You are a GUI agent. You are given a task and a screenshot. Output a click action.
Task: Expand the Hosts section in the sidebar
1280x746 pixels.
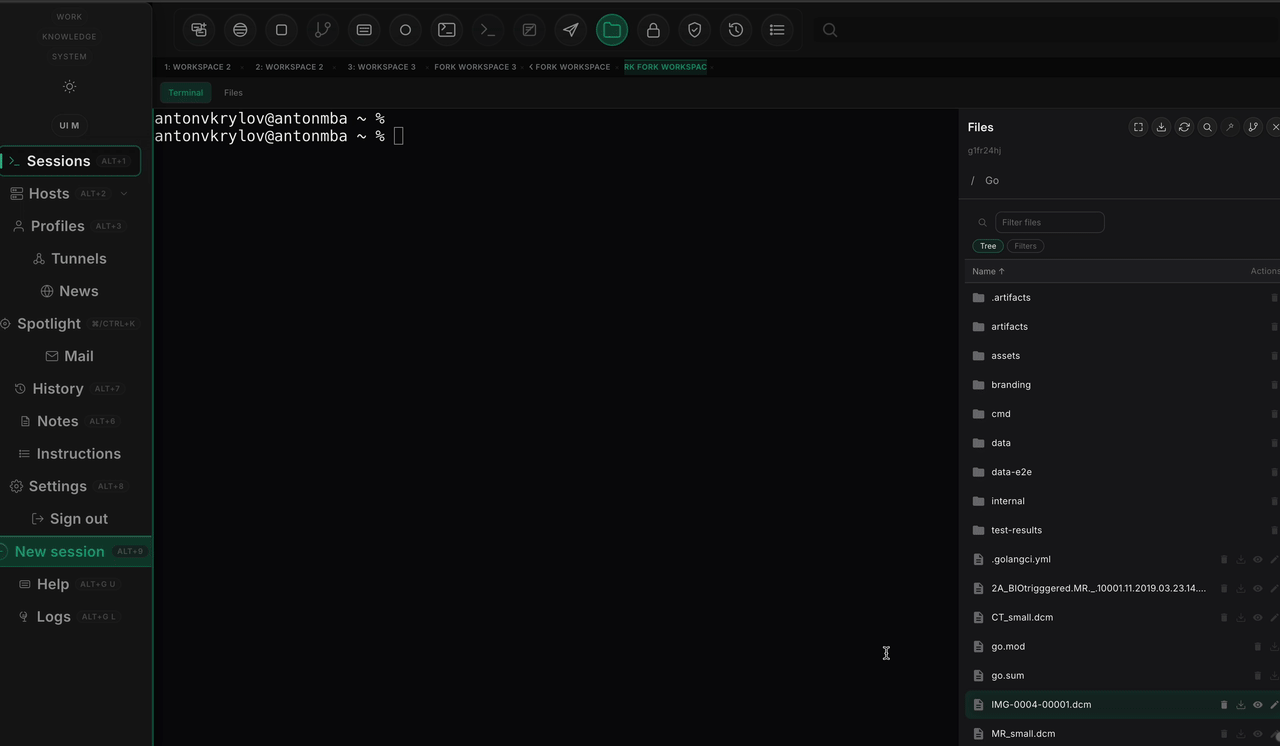coord(124,194)
